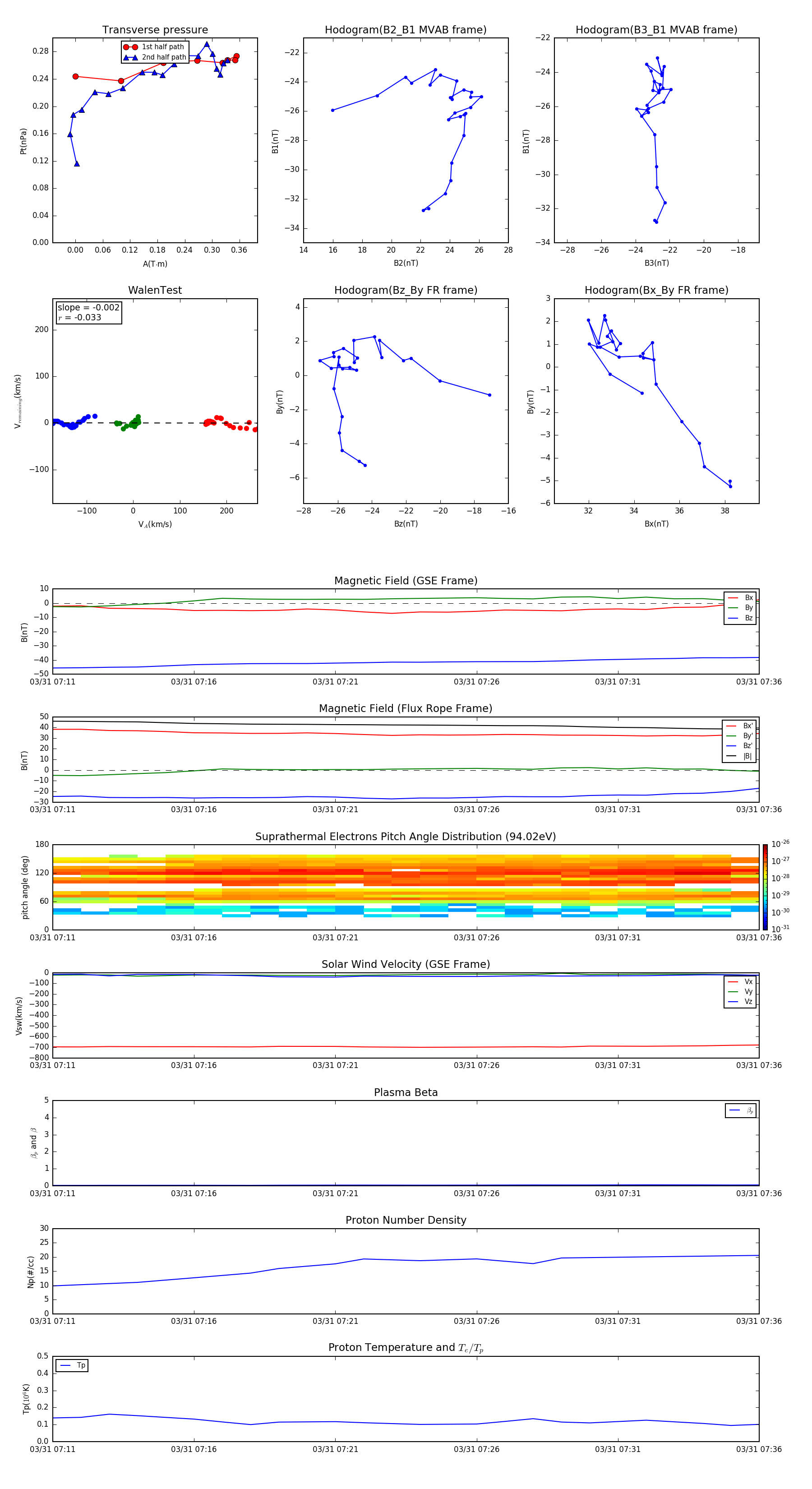This screenshot has width=812, height=1489.
Task: Click the 'Plasma Beta' title
Action: (406, 1093)
